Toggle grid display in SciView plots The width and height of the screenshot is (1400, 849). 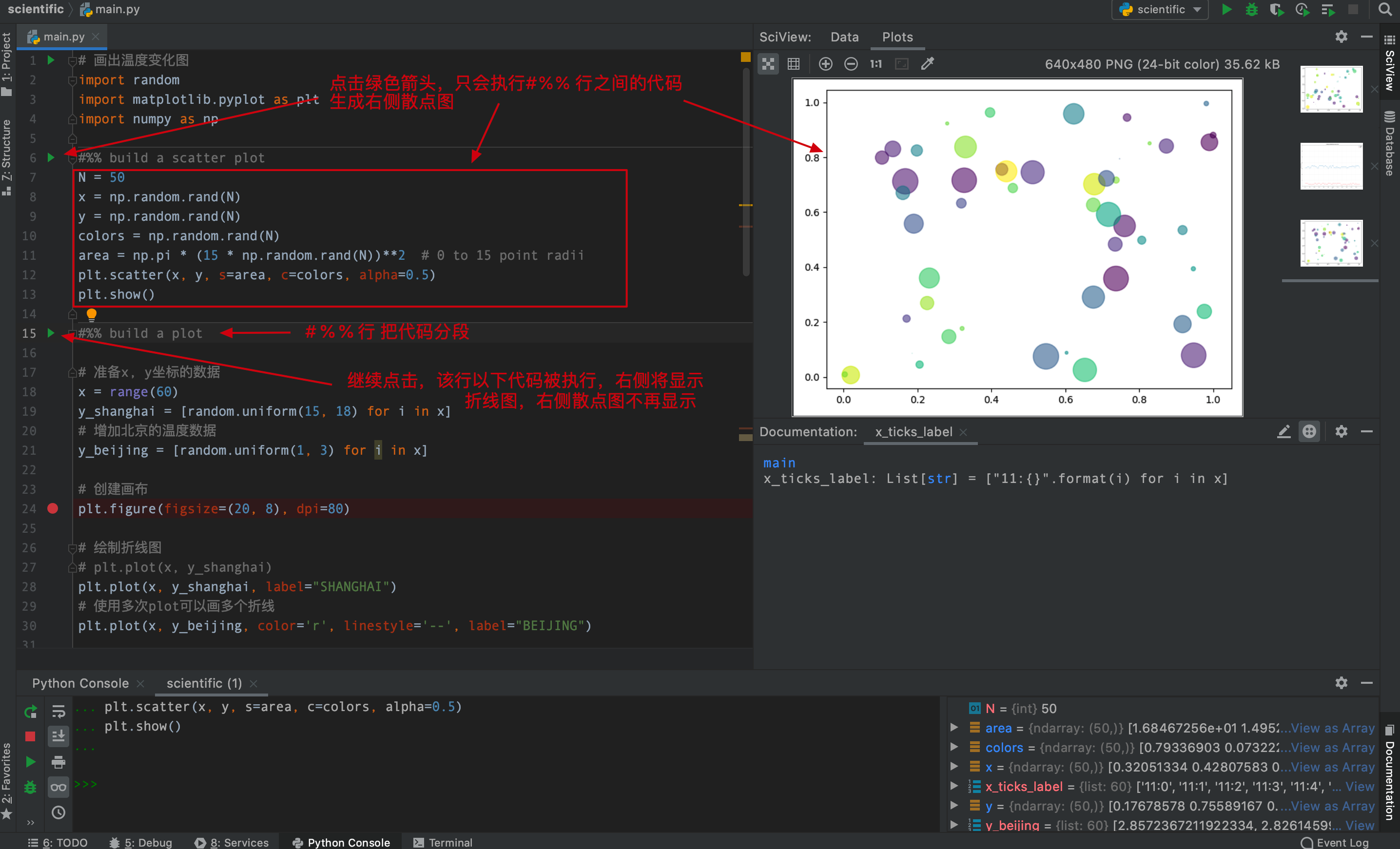793,64
